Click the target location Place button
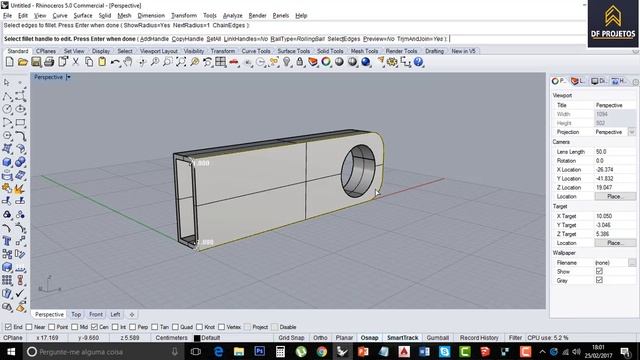Viewport: 640px width, 360px height. [x=615, y=243]
